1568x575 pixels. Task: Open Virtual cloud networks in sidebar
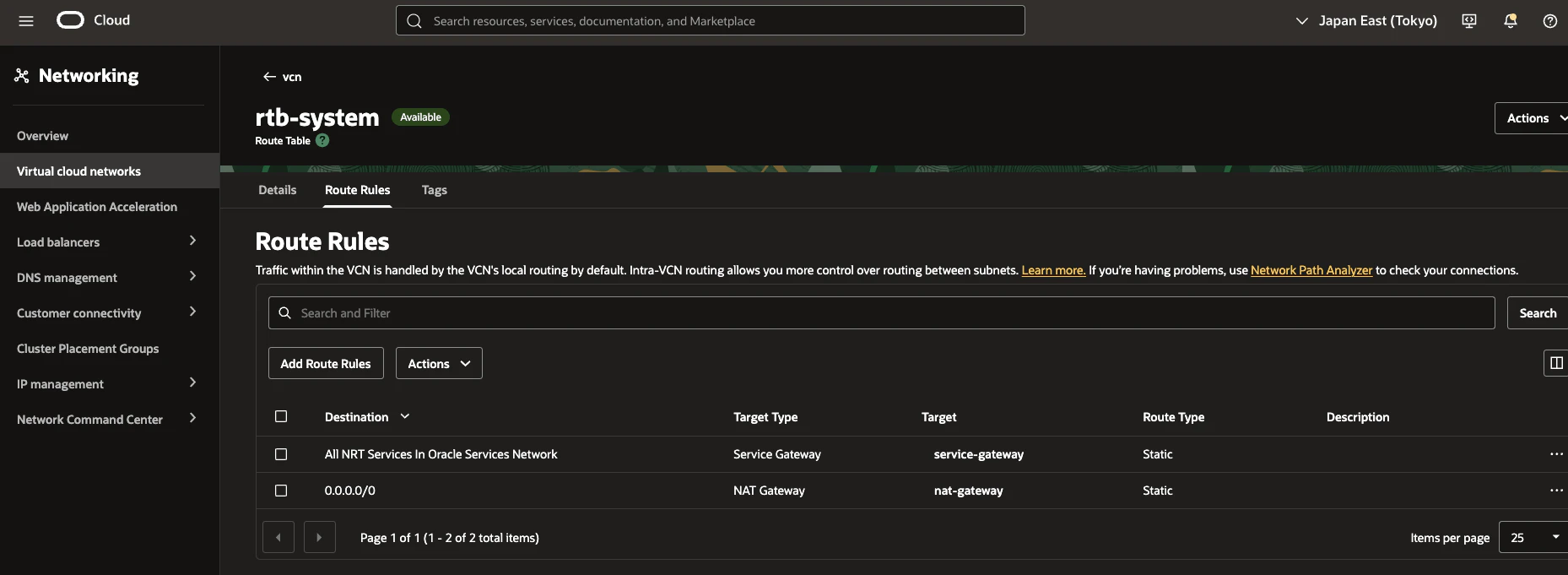(110, 171)
